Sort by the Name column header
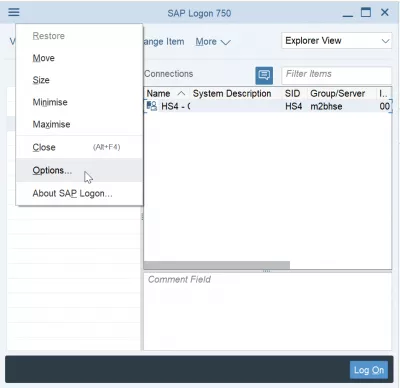400x388 pixels. (166, 93)
